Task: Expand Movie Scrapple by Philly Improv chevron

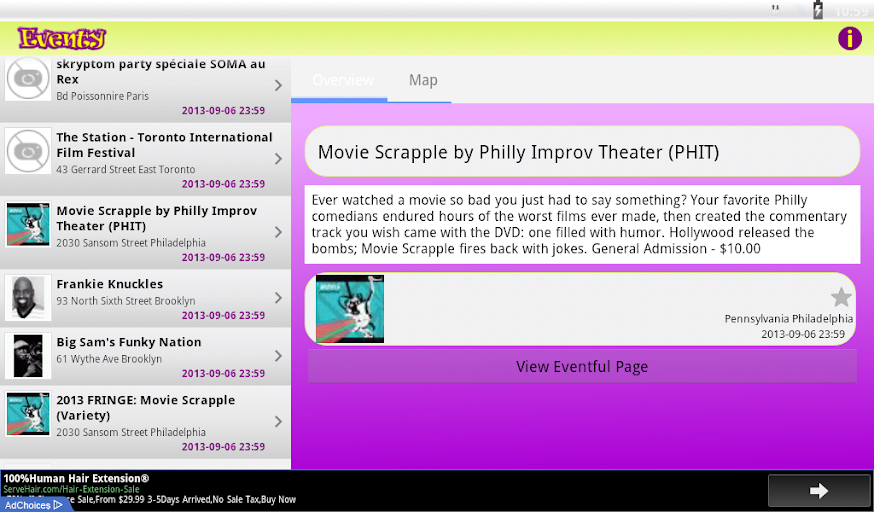Action: pos(278,232)
